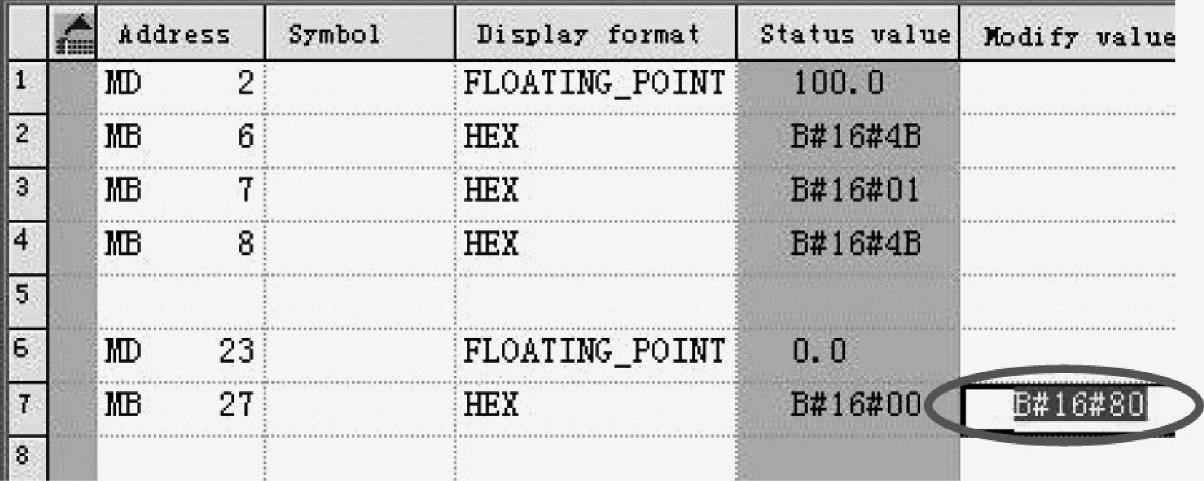Click status value 100.0 cell
Screen dimensions: 1204x481
[x=847, y=84]
